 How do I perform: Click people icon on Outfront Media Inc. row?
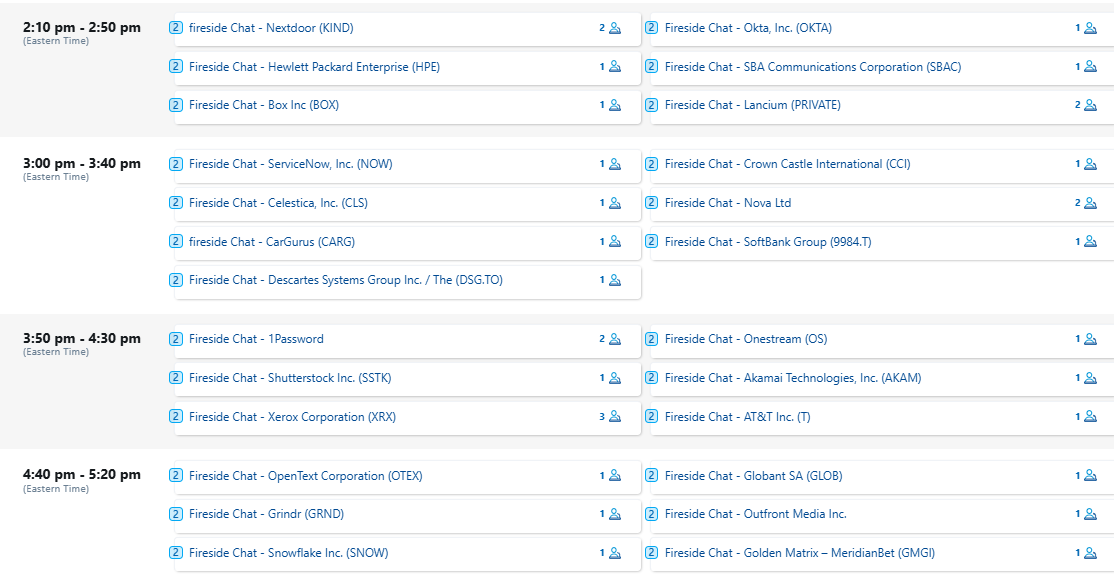[1091, 514]
